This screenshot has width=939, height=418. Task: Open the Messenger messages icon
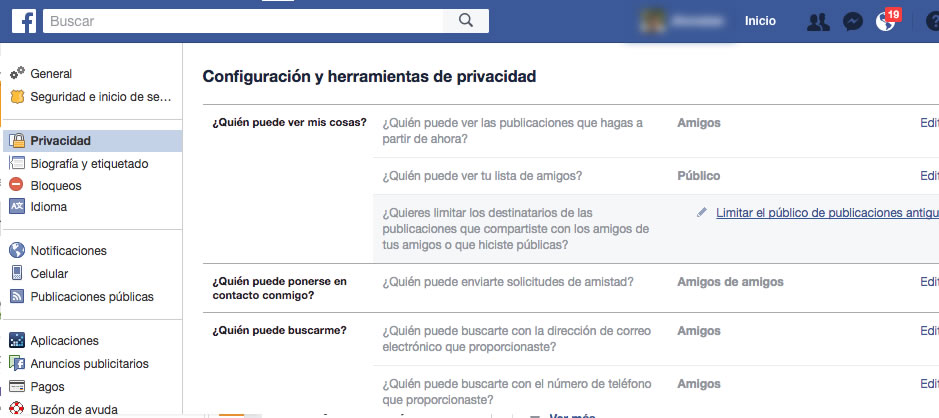853,21
